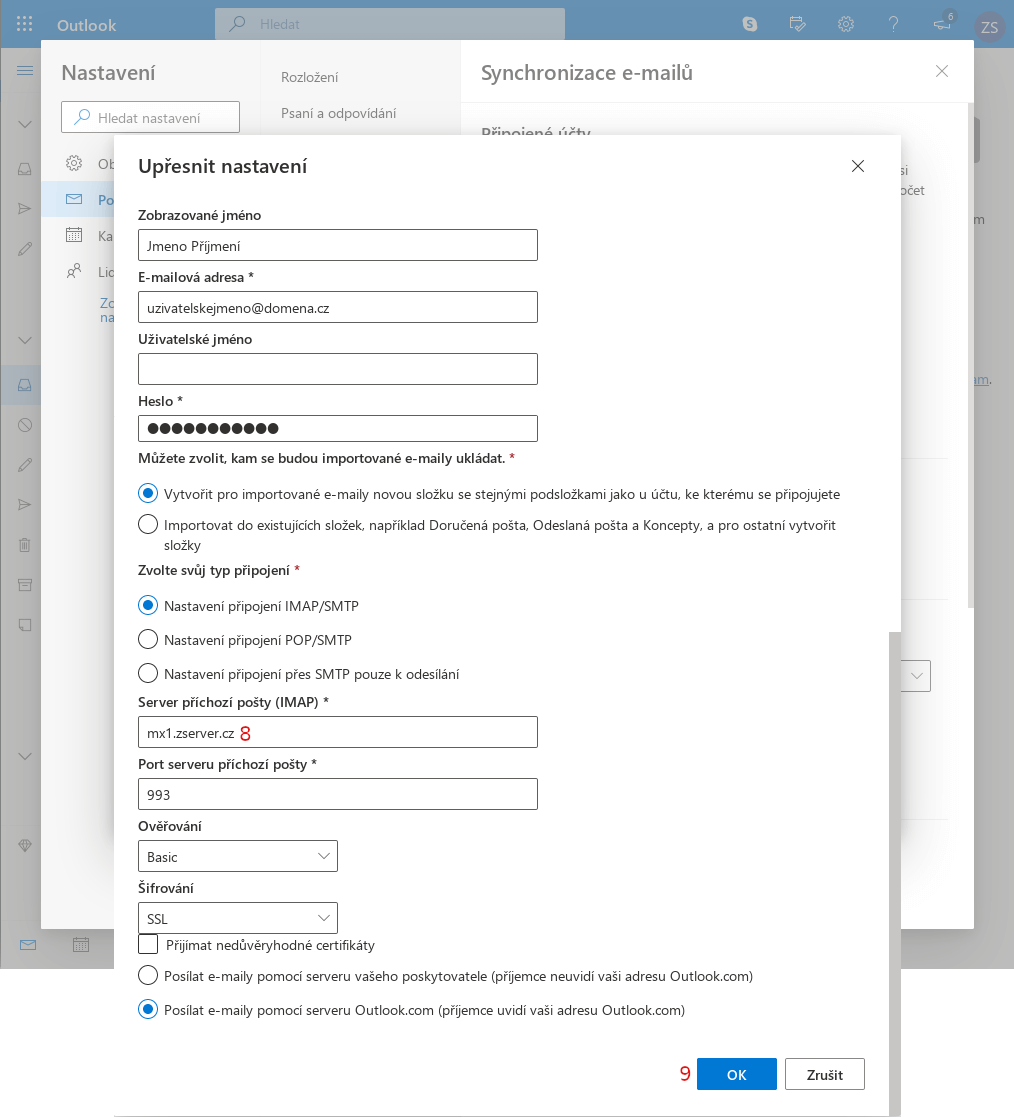This screenshot has height=1118, width=1014.
Task: Open the first inbox icon under favorites
Action: click(x=25, y=168)
